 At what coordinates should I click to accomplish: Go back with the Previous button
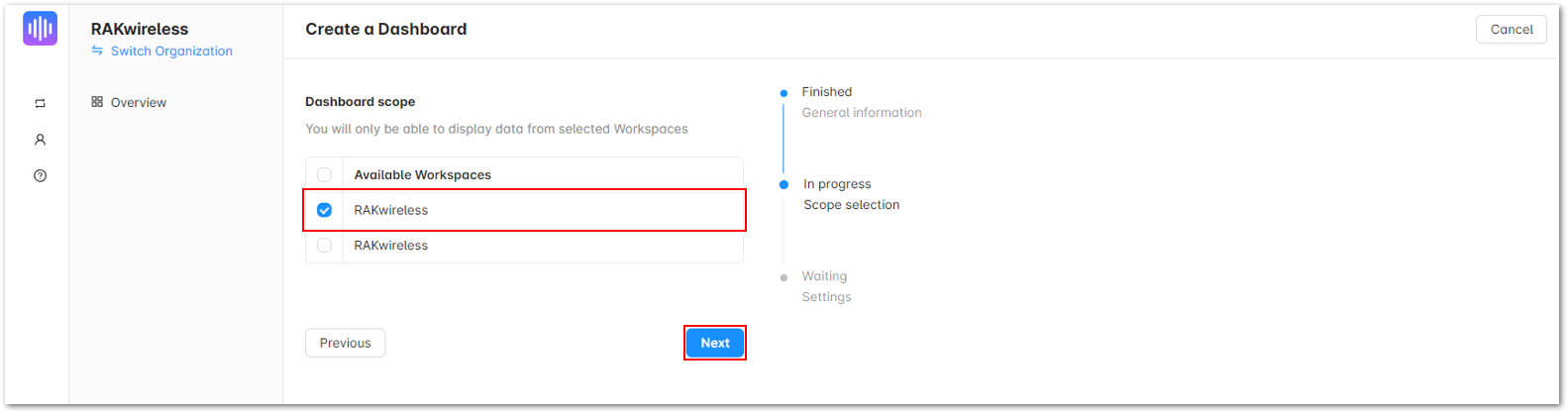pyautogui.click(x=346, y=343)
